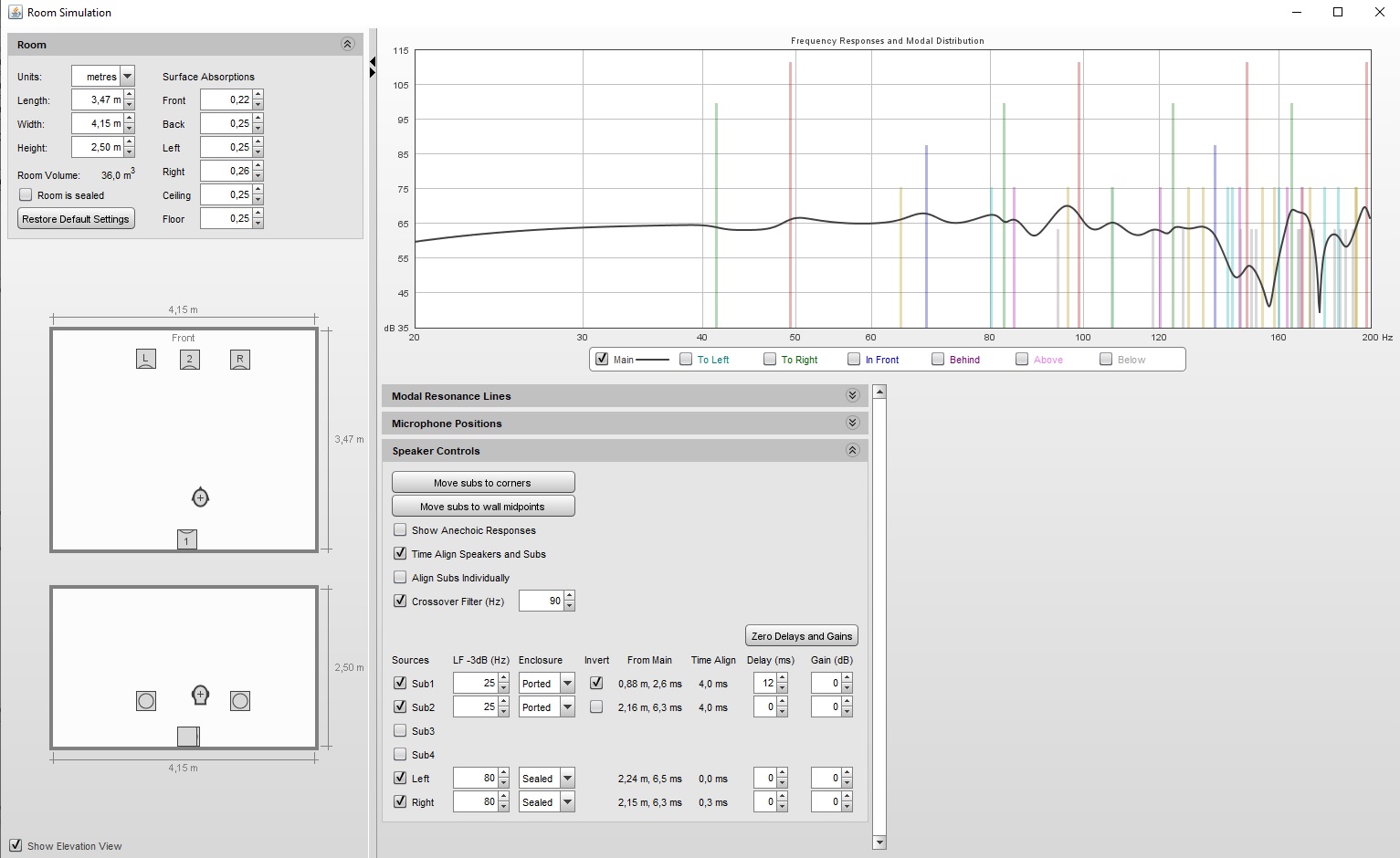Click right speaker circle in elevation view

[x=240, y=701]
